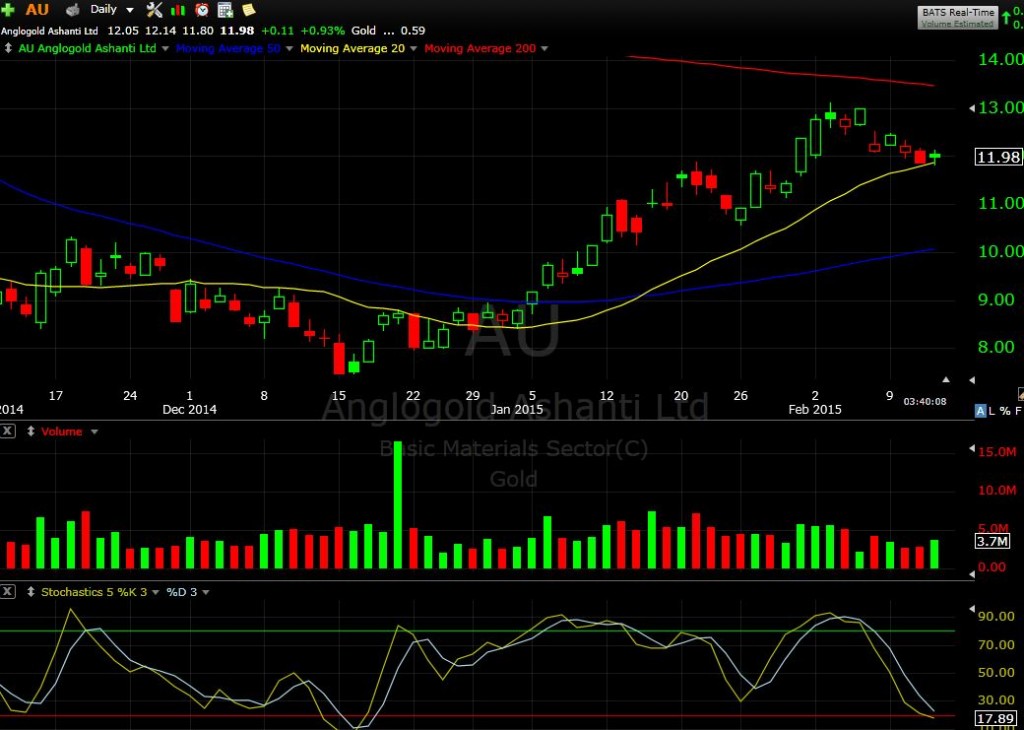
Task: Click the Gold industry label in header
Action: (363, 31)
